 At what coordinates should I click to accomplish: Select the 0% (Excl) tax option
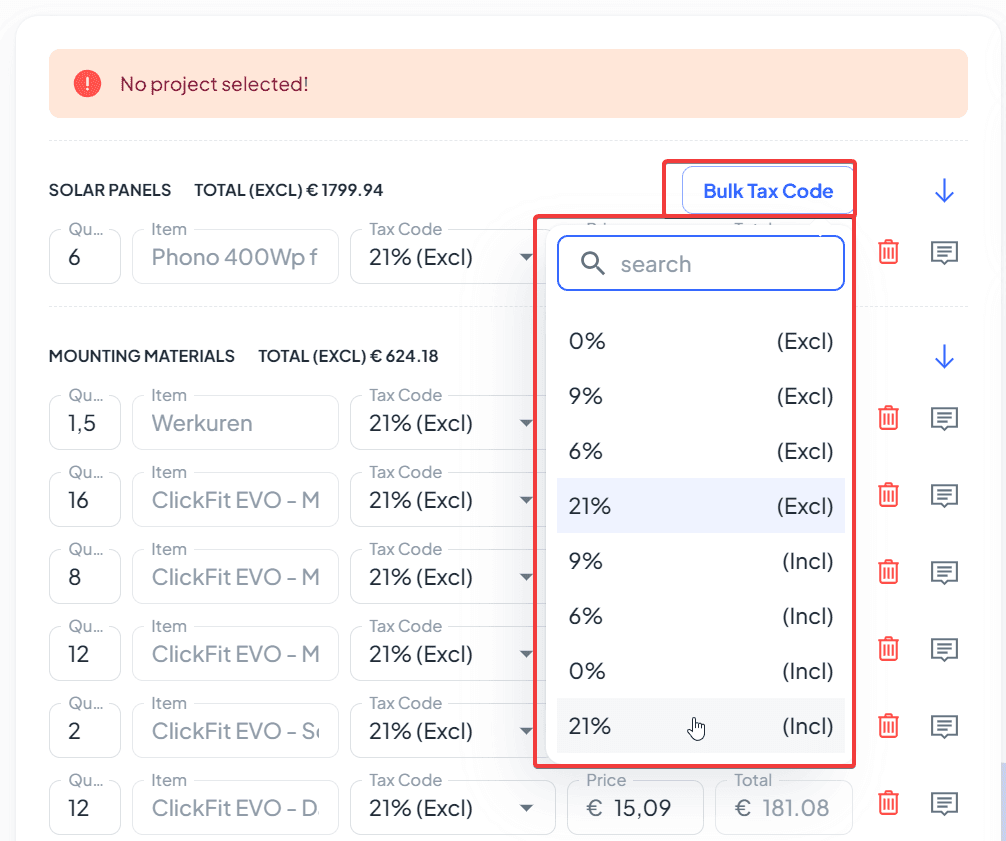pos(700,342)
